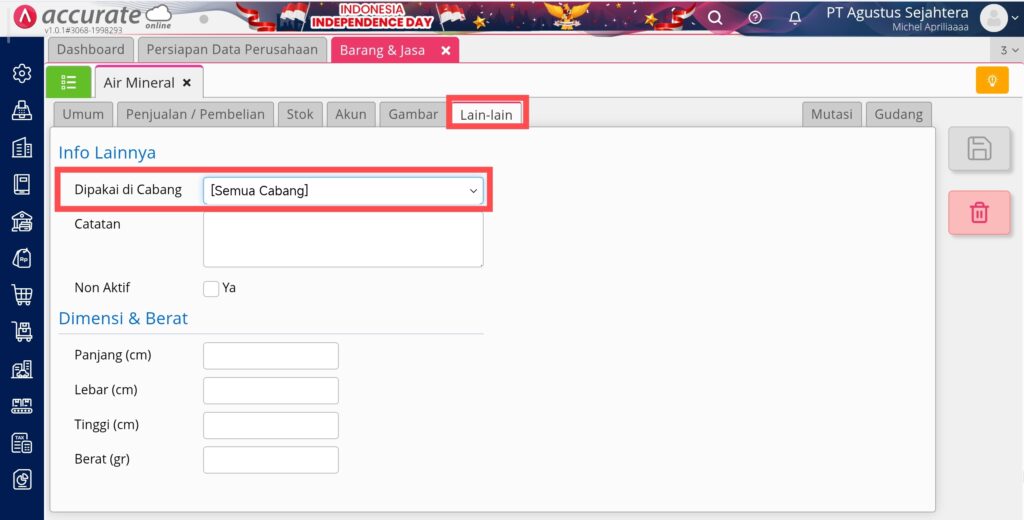Switch to Persiapan Data Perusahaan tab
This screenshot has height=520, width=1024.
[x=232, y=50]
